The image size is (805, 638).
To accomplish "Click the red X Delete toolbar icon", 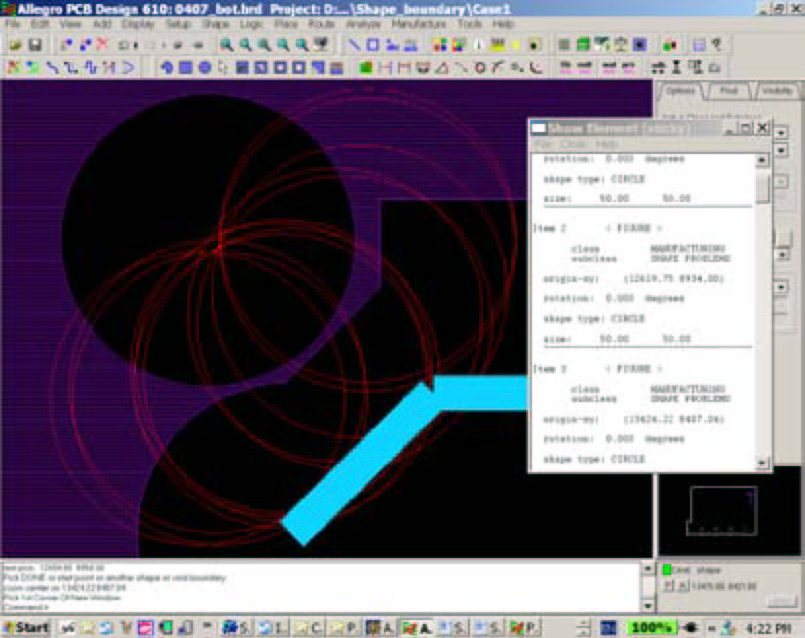I will (x=103, y=45).
